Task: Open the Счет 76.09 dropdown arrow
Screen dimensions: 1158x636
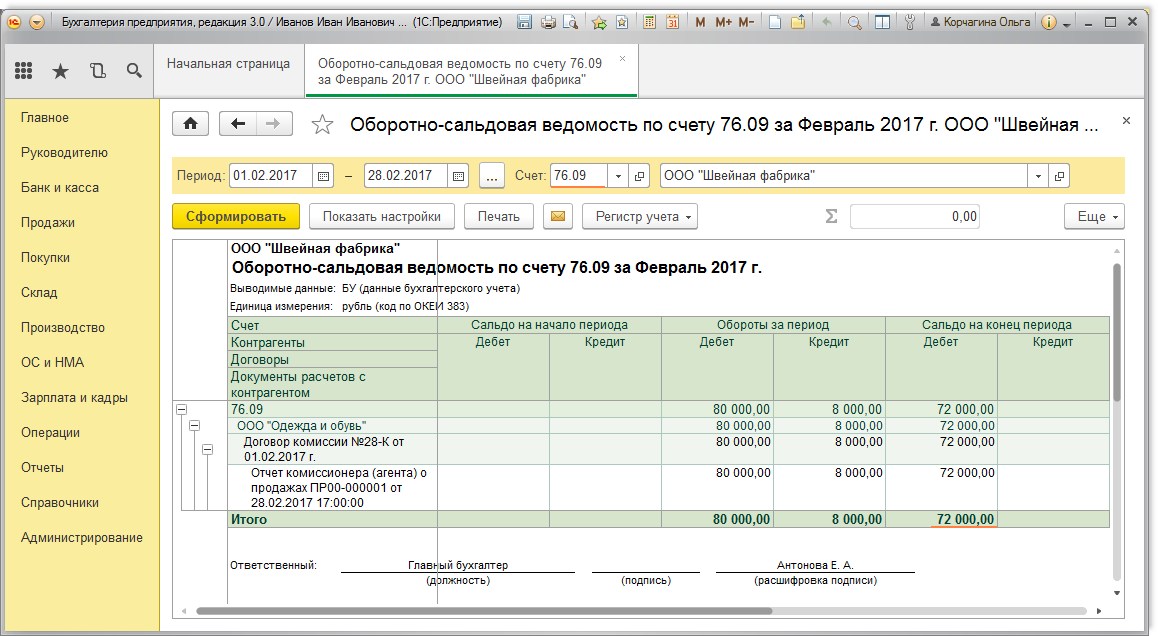Action: point(618,176)
